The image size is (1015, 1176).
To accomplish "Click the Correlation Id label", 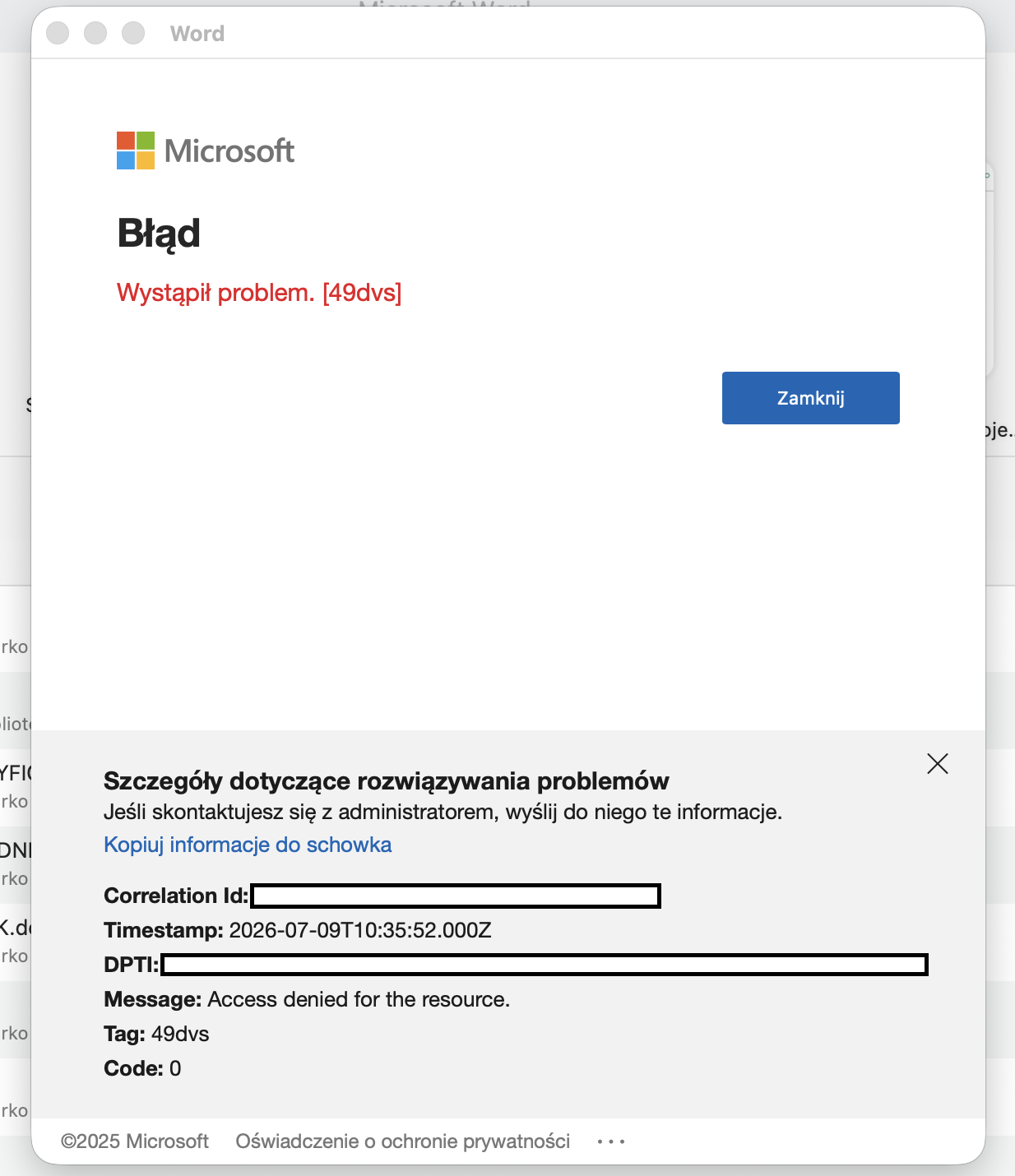I will pyautogui.click(x=176, y=896).
